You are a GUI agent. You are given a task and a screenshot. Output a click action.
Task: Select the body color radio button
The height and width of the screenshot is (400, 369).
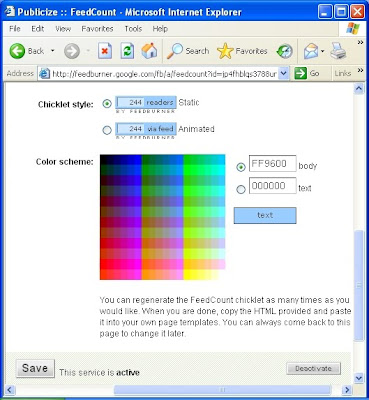(241, 167)
